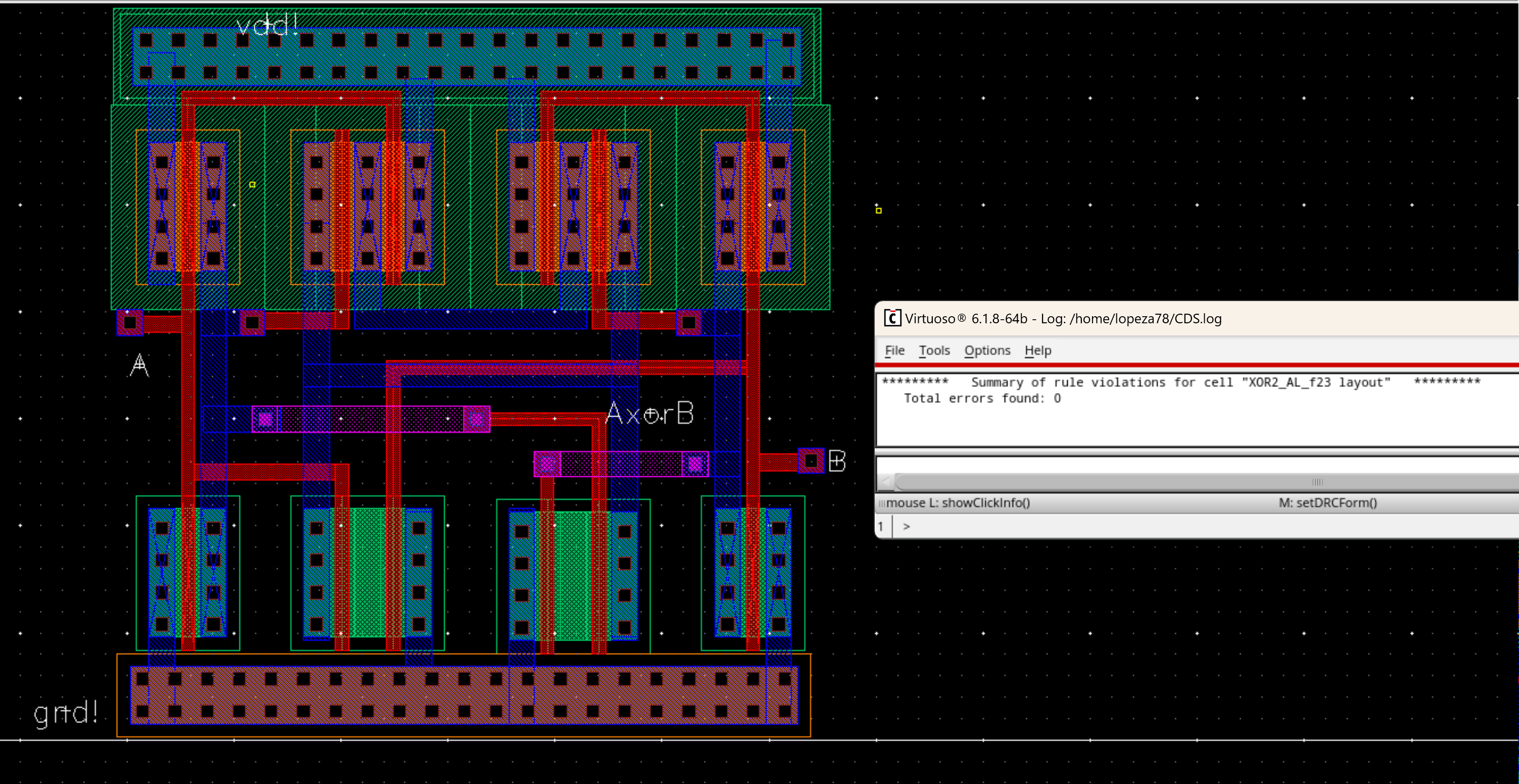Click the yellow marker square on the empty canvas
This screenshot has width=1519, height=784.
(879, 211)
